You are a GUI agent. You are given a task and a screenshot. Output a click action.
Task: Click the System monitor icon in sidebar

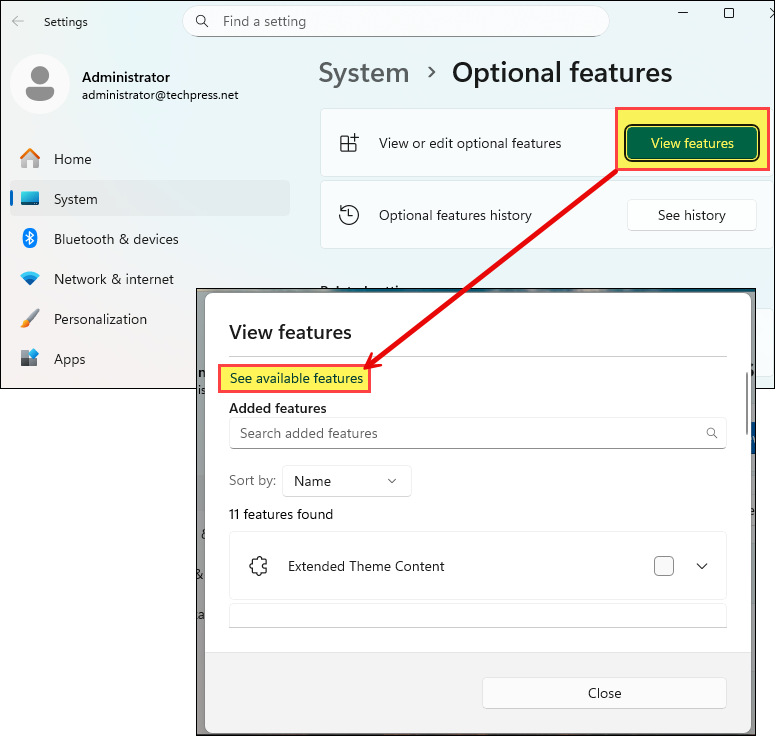(x=30, y=199)
